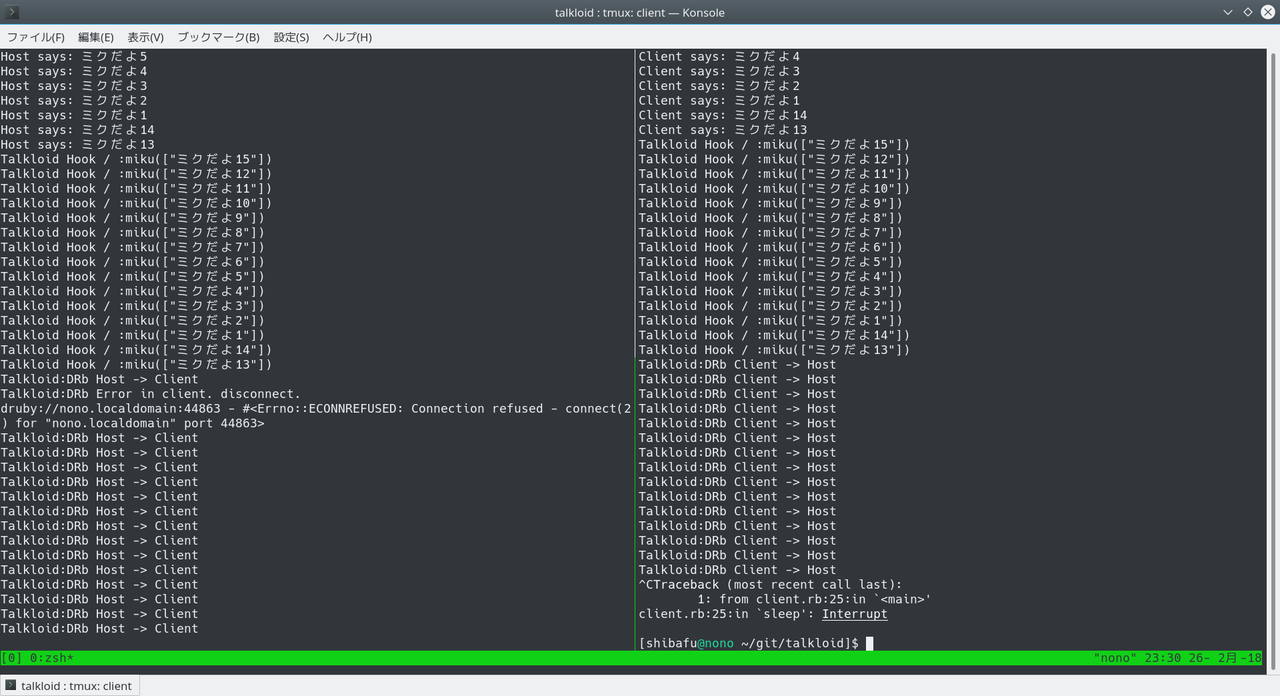The width and height of the screenshot is (1280, 696).
Task: Click the tmux window '0:zsh*' in status bar
Action: (49, 658)
